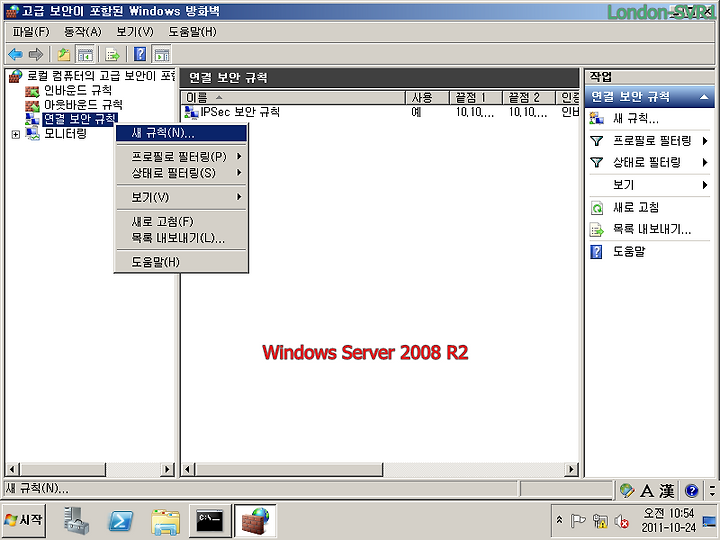The height and width of the screenshot is (540, 720).
Task: Click the Export list toolbar icon
Action: (x=112, y=55)
